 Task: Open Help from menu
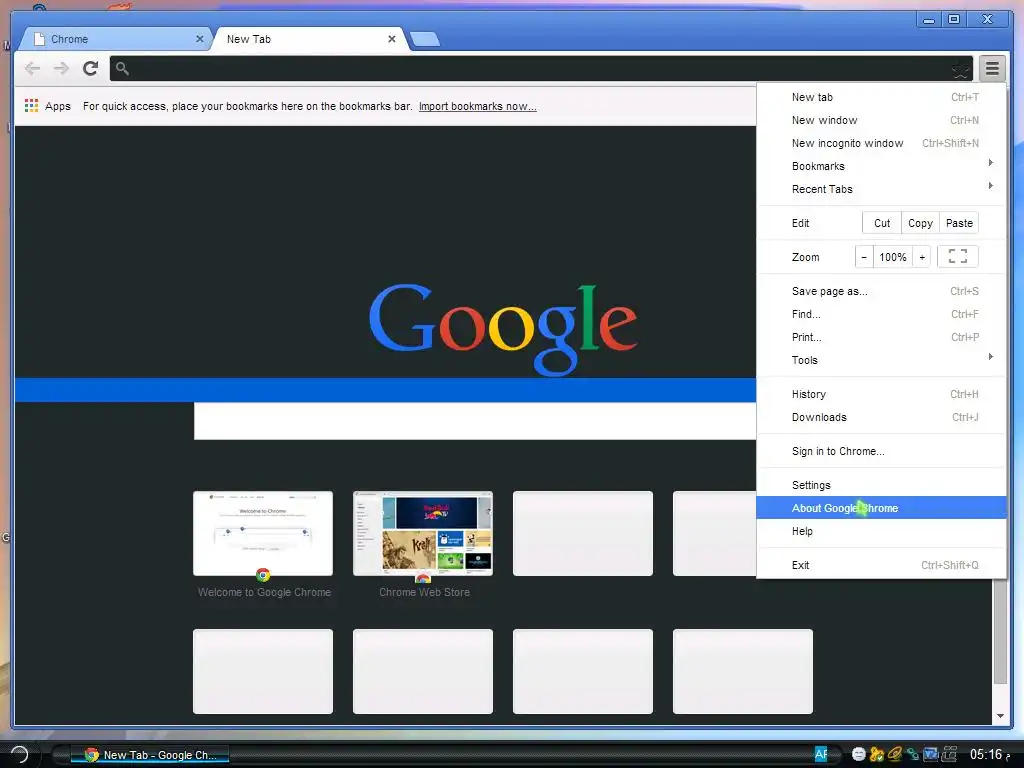pyautogui.click(x=881, y=531)
